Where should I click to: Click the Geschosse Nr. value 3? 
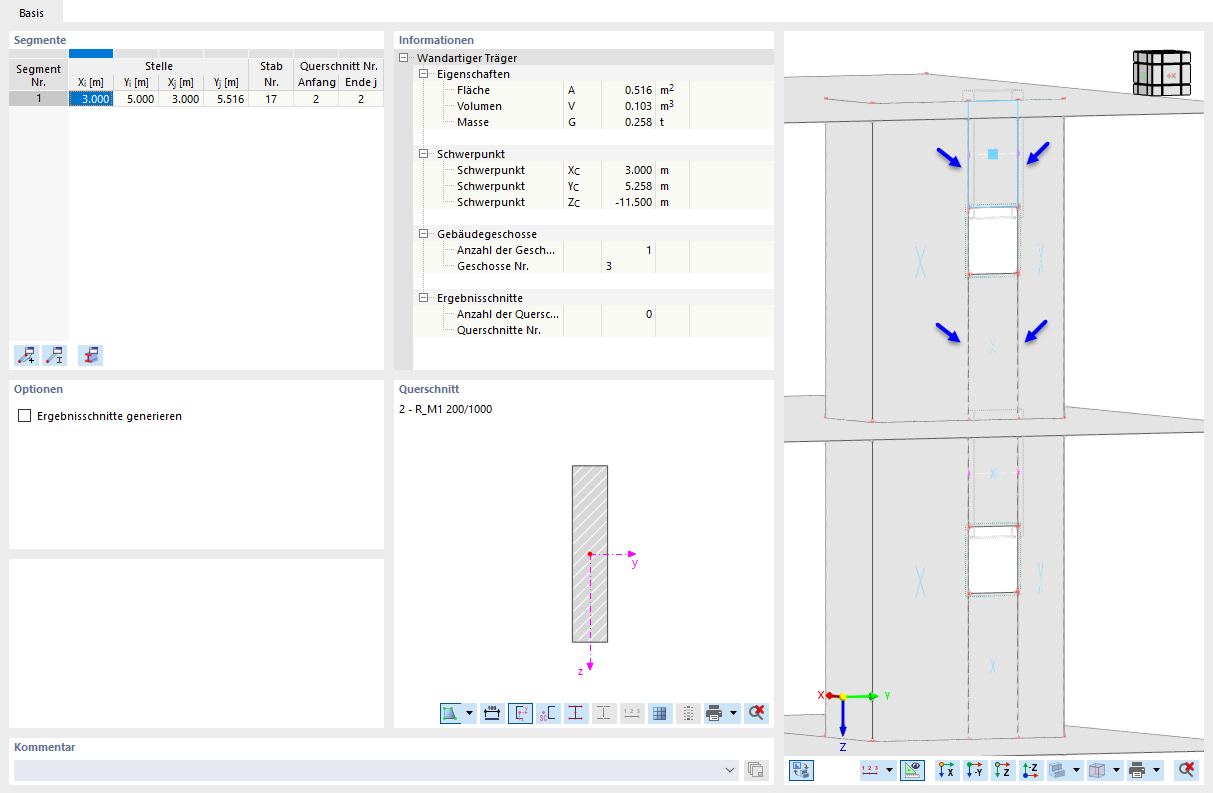[x=608, y=266]
